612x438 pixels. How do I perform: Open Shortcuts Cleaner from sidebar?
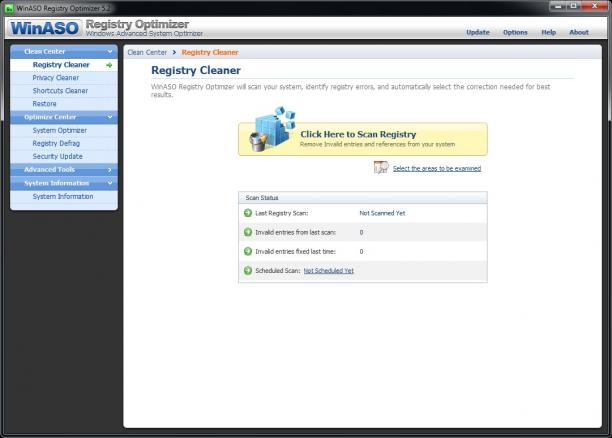64,91
